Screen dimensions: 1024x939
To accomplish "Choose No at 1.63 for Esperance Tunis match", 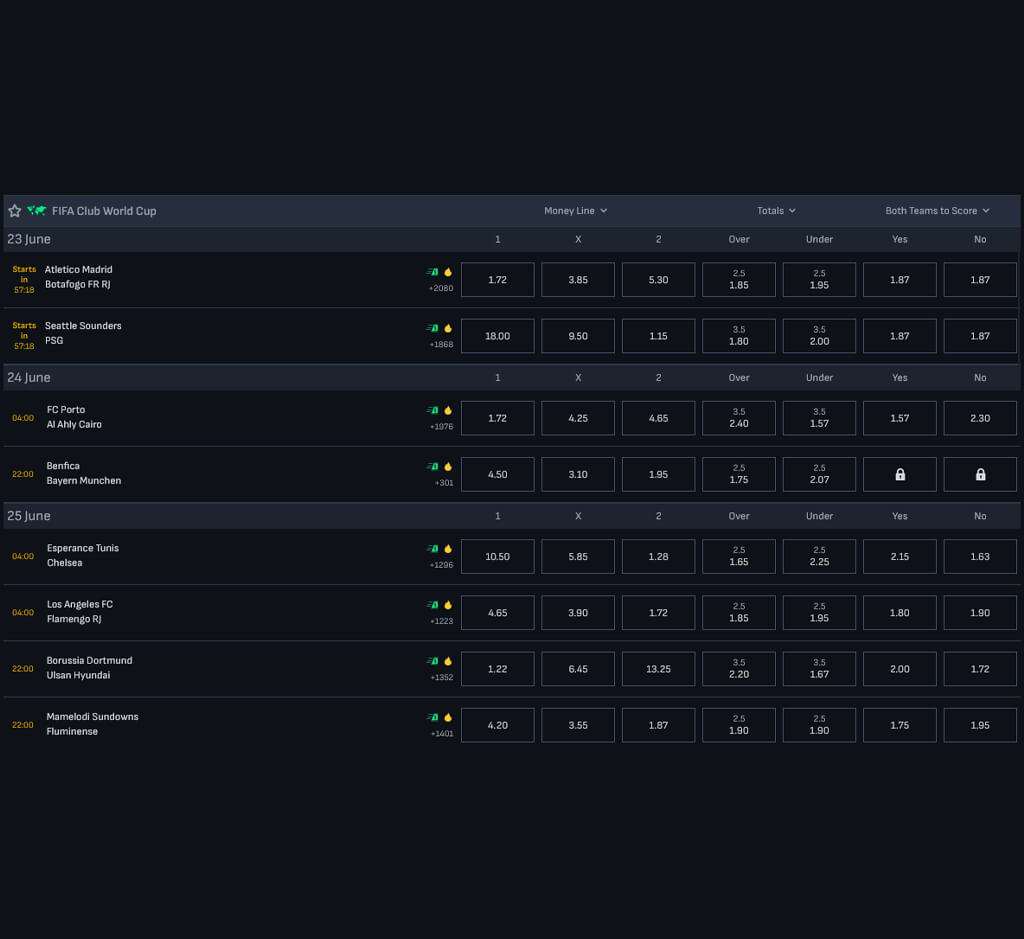I will point(980,556).
